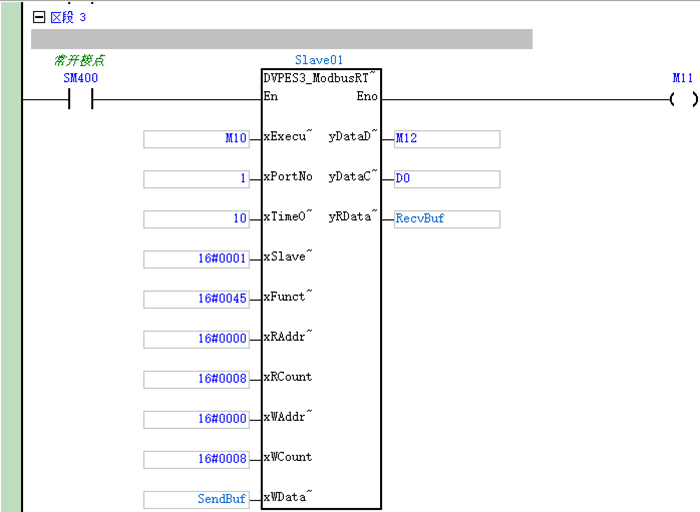Click the xPortNo pin label
The height and width of the screenshot is (512, 700).
[x=288, y=176]
